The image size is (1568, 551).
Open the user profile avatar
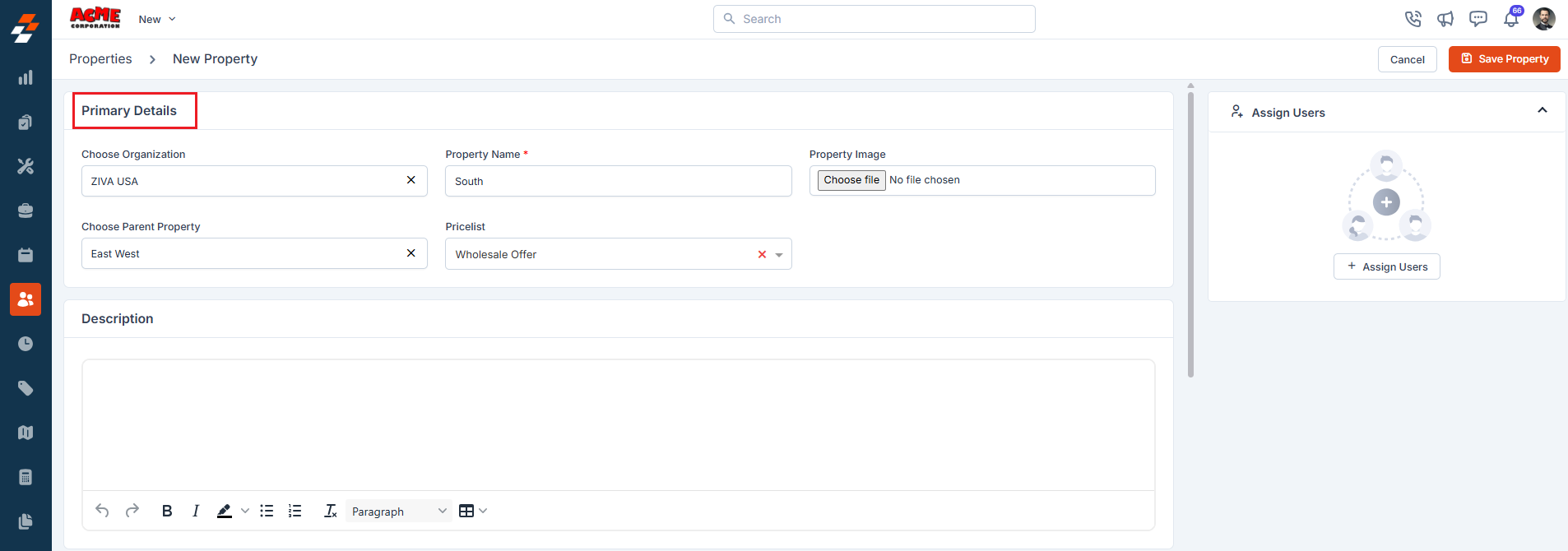coord(1544,19)
